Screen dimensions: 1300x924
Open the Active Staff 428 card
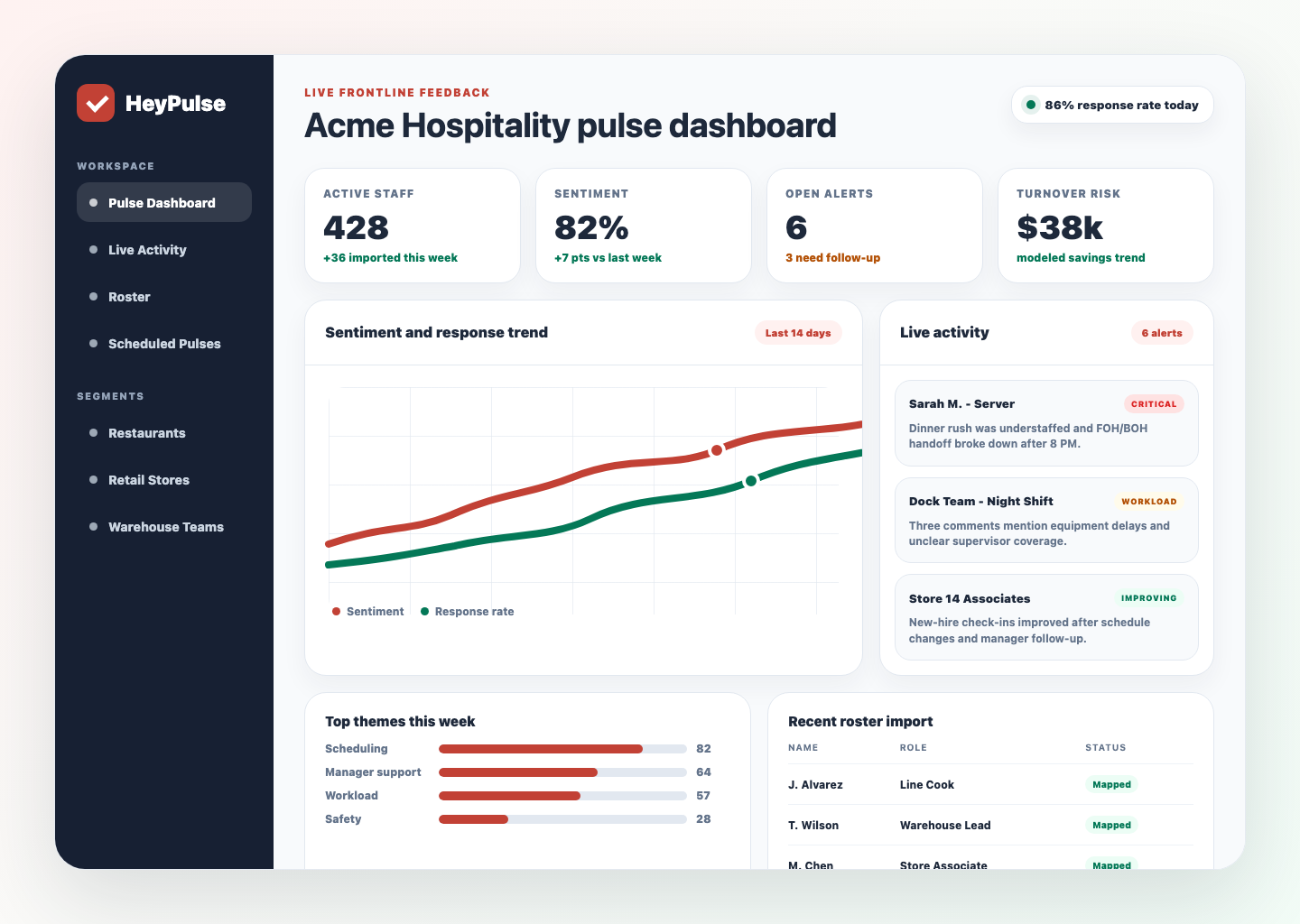(413, 226)
